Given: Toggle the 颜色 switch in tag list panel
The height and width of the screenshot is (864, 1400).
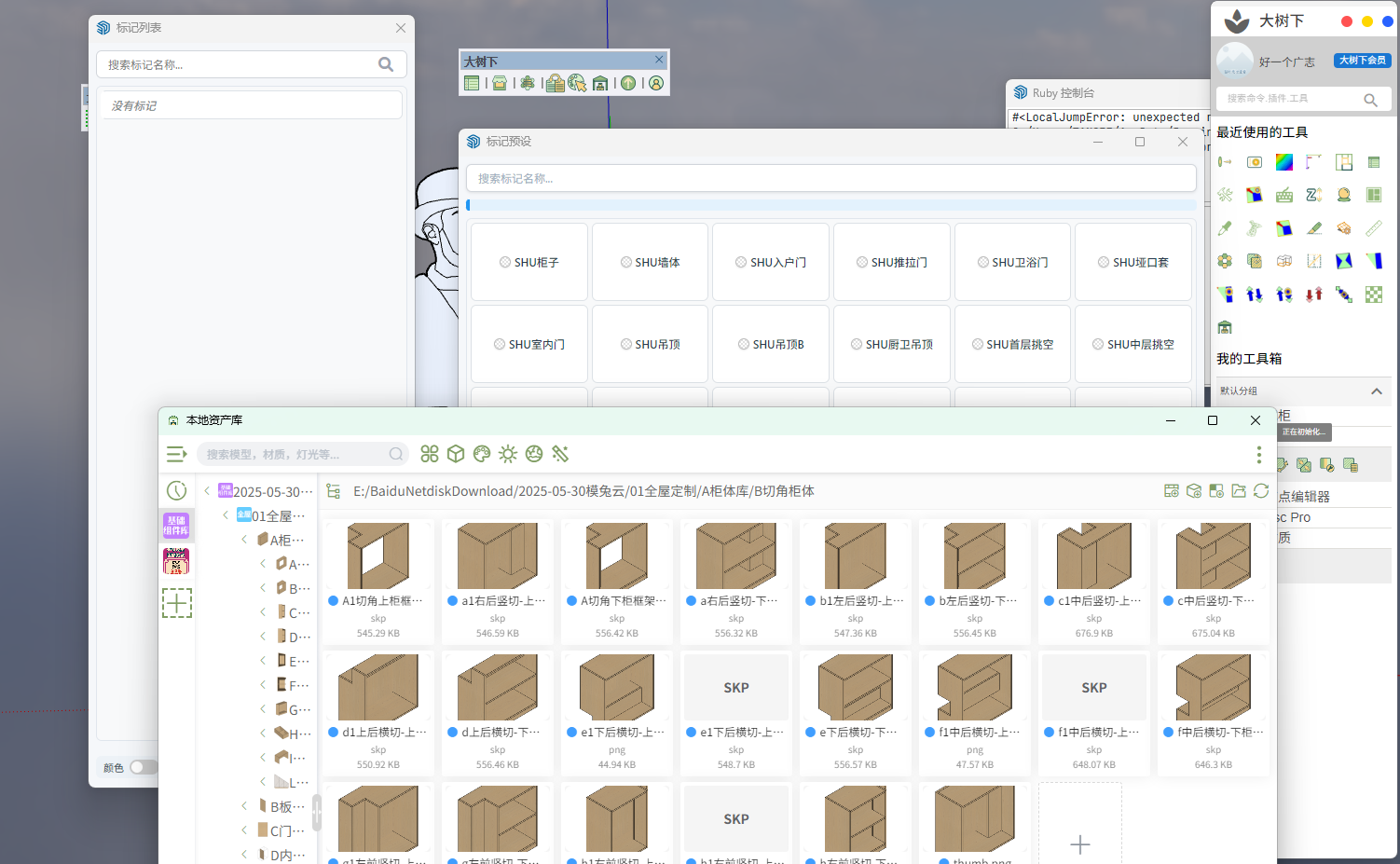Looking at the screenshot, I should coord(143,767).
